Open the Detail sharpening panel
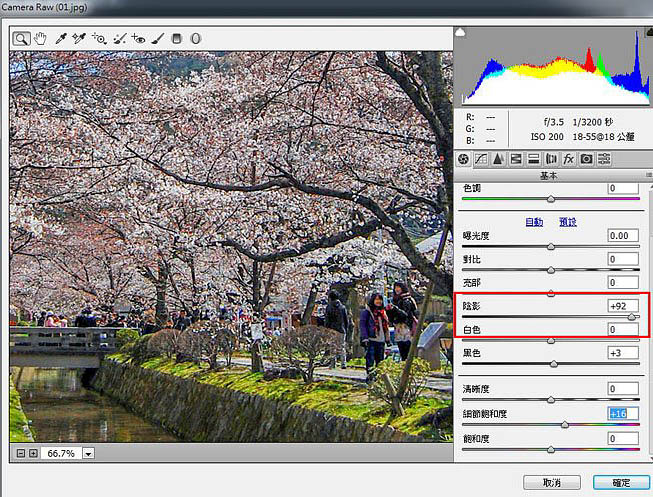 (498, 159)
